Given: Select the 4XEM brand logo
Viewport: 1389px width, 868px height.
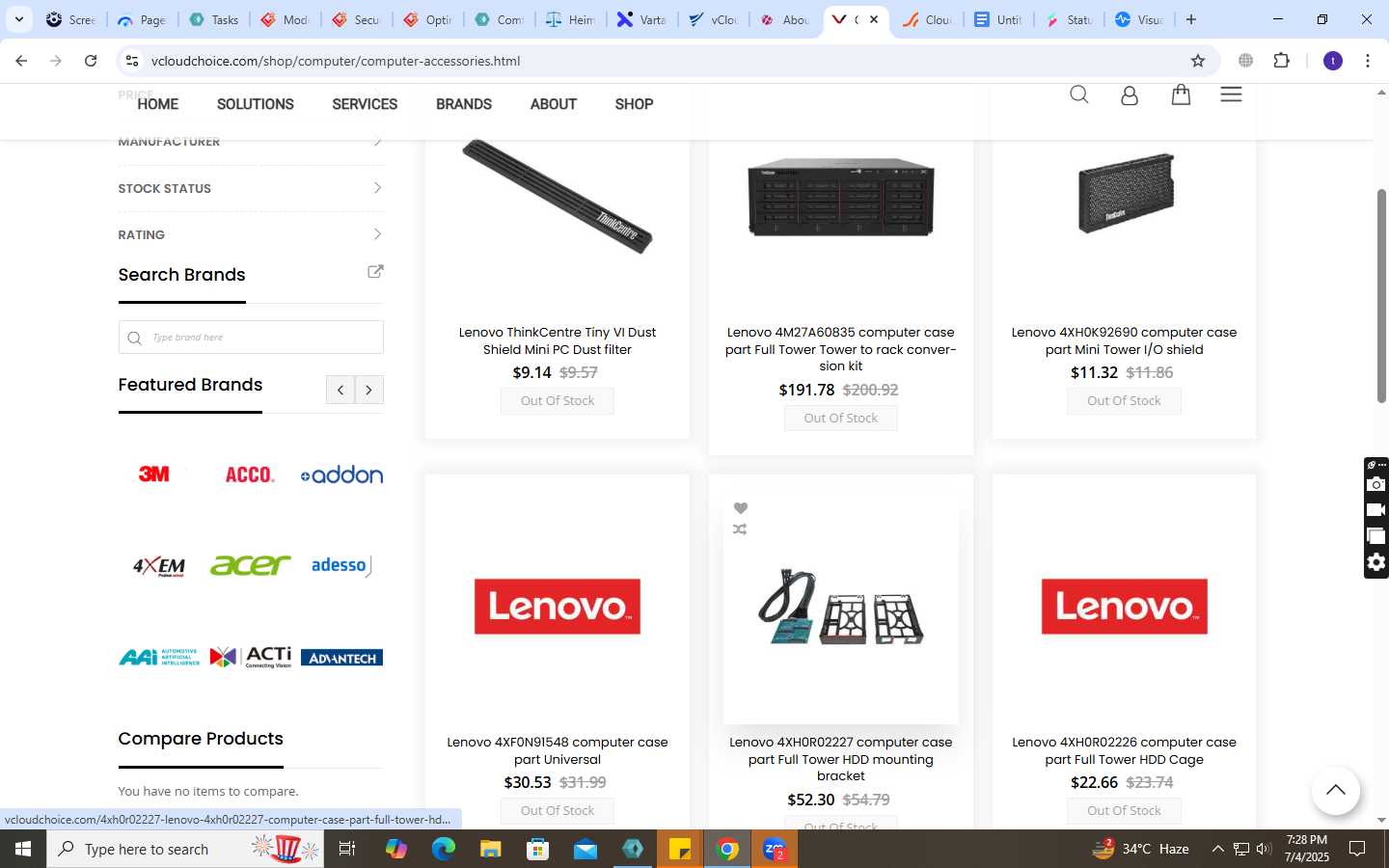Looking at the screenshot, I should 159,566.
